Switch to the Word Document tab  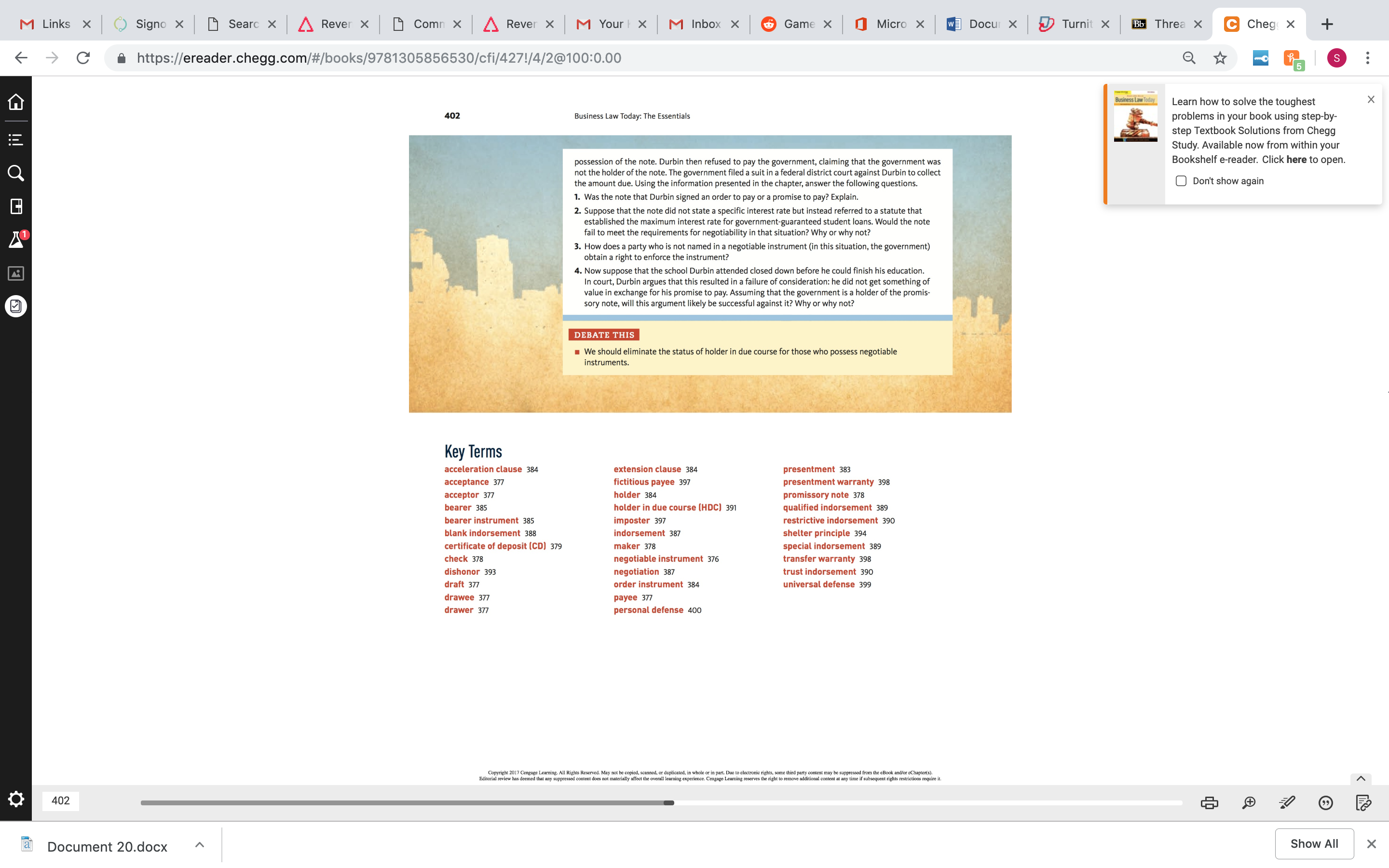(x=981, y=24)
